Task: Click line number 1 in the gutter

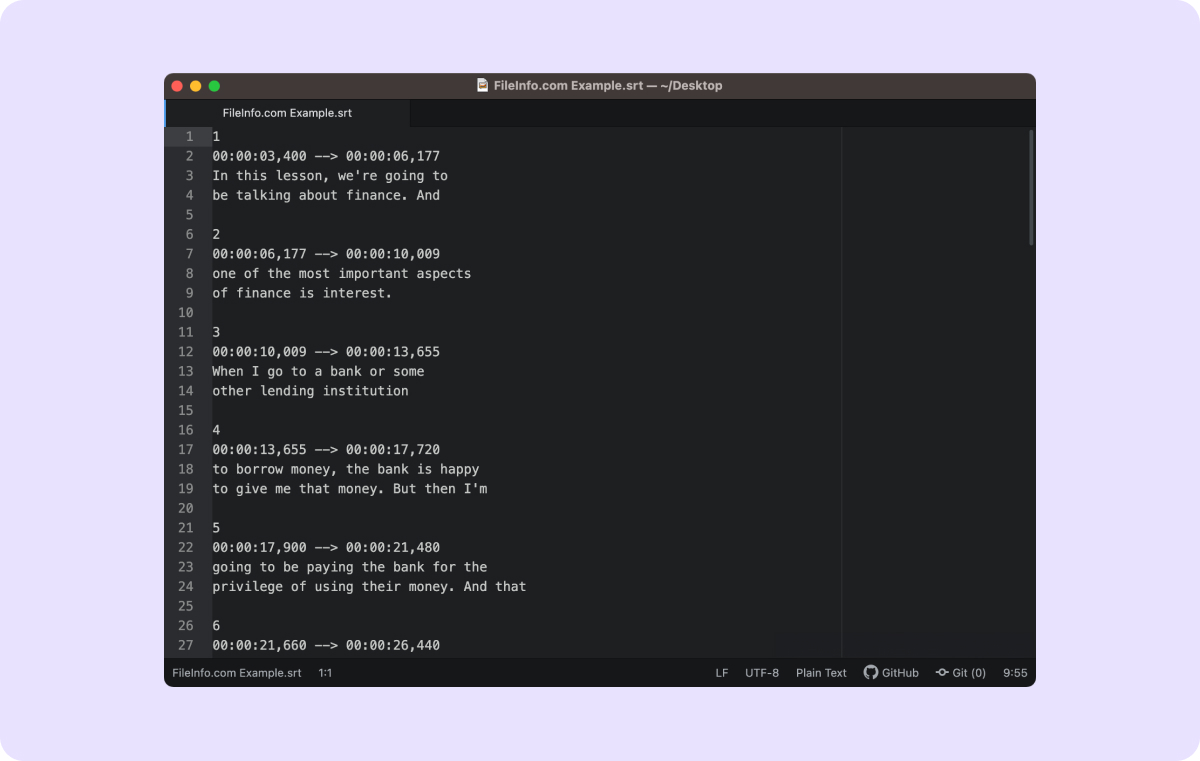Action: click(x=189, y=137)
